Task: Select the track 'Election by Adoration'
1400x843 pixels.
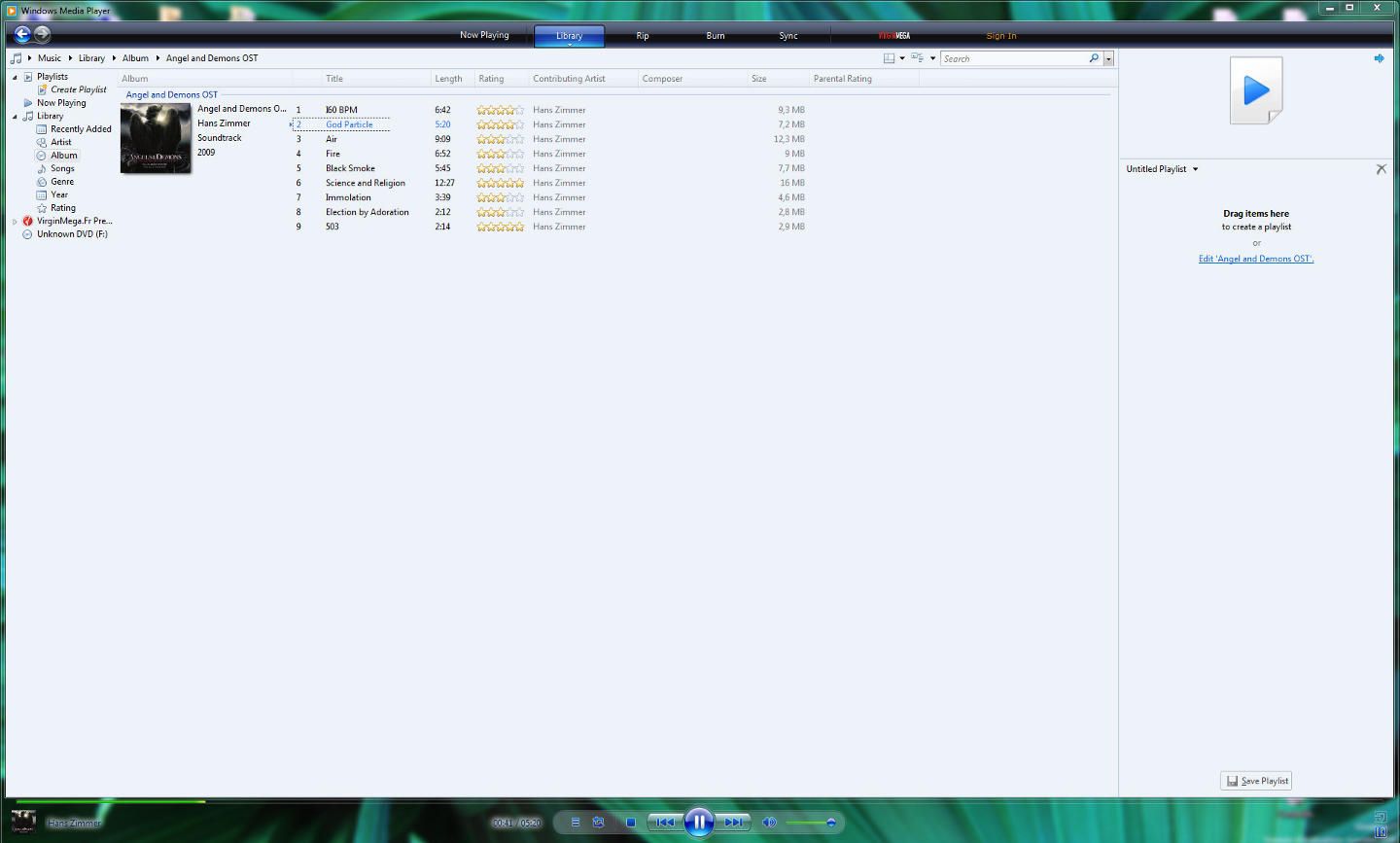Action: tap(367, 212)
